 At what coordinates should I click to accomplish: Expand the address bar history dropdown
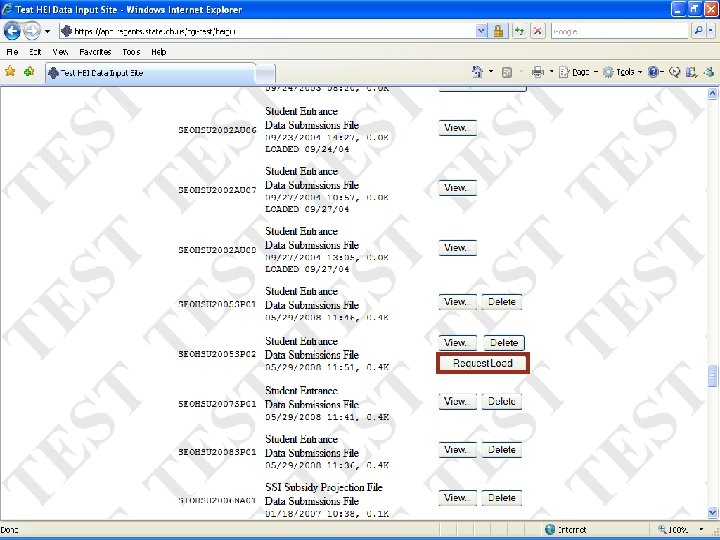click(481, 31)
